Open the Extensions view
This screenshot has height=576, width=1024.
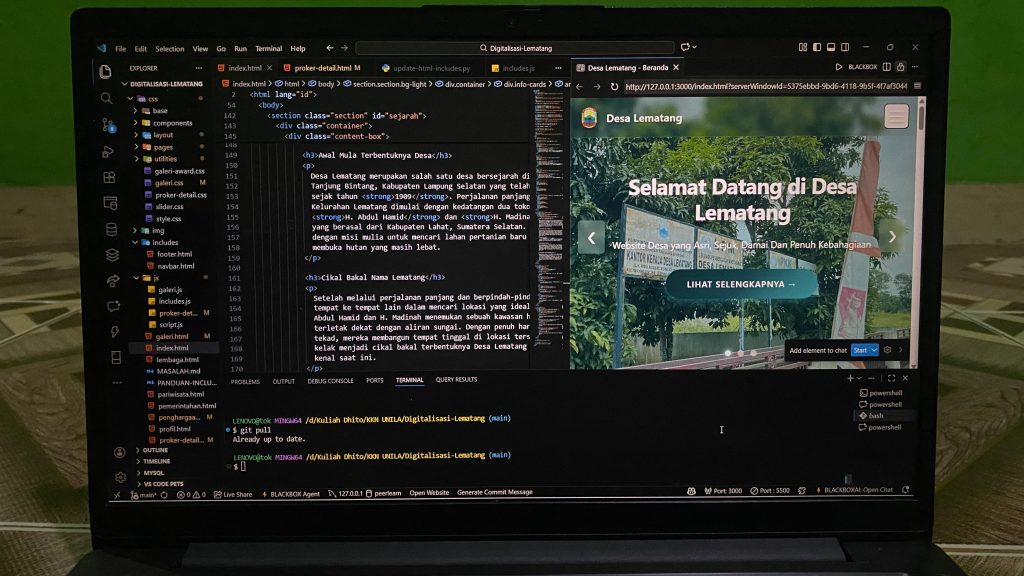coord(109,177)
